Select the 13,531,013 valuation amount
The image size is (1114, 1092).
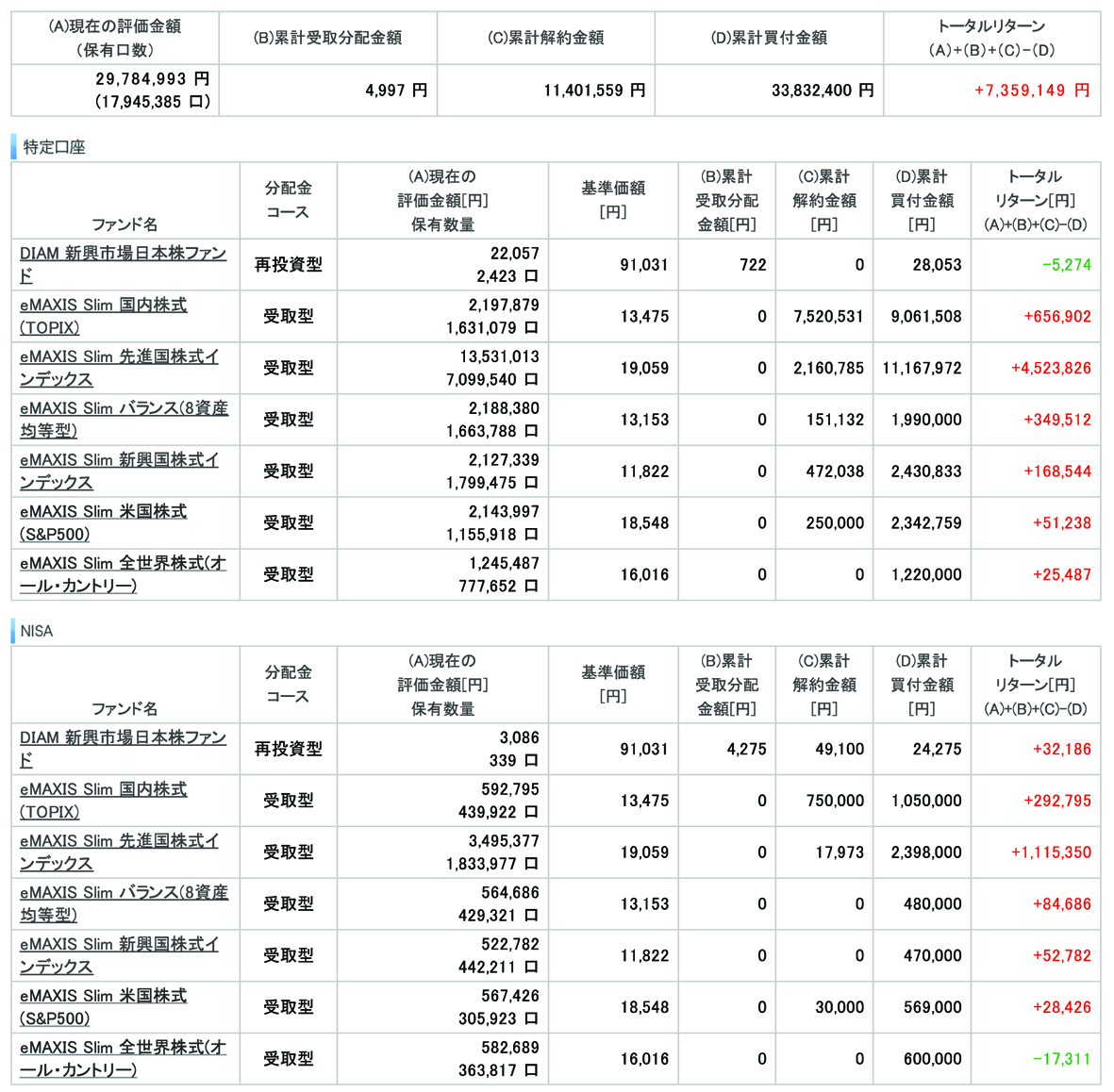point(499,356)
